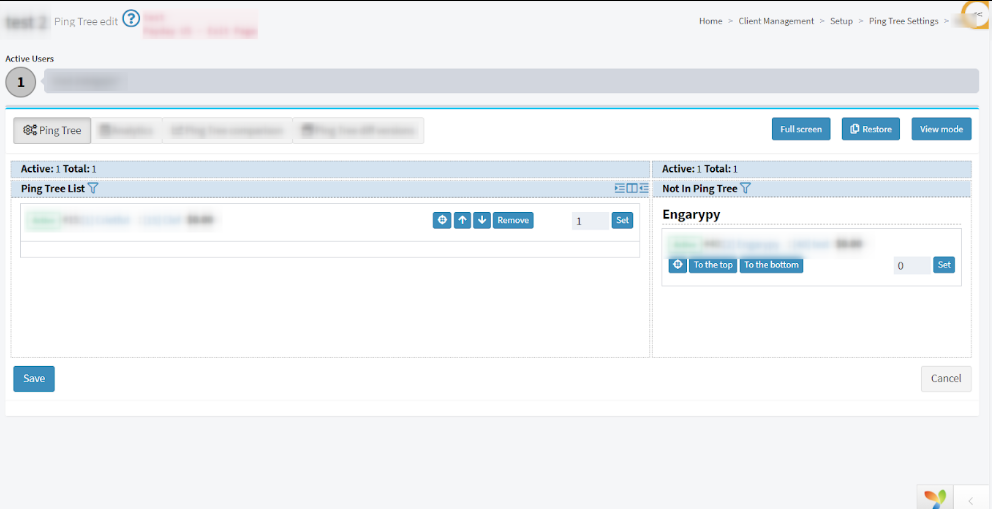The height and width of the screenshot is (509, 992).
Task: Switch to the Ping Tree tab
Action: tap(53, 130)
